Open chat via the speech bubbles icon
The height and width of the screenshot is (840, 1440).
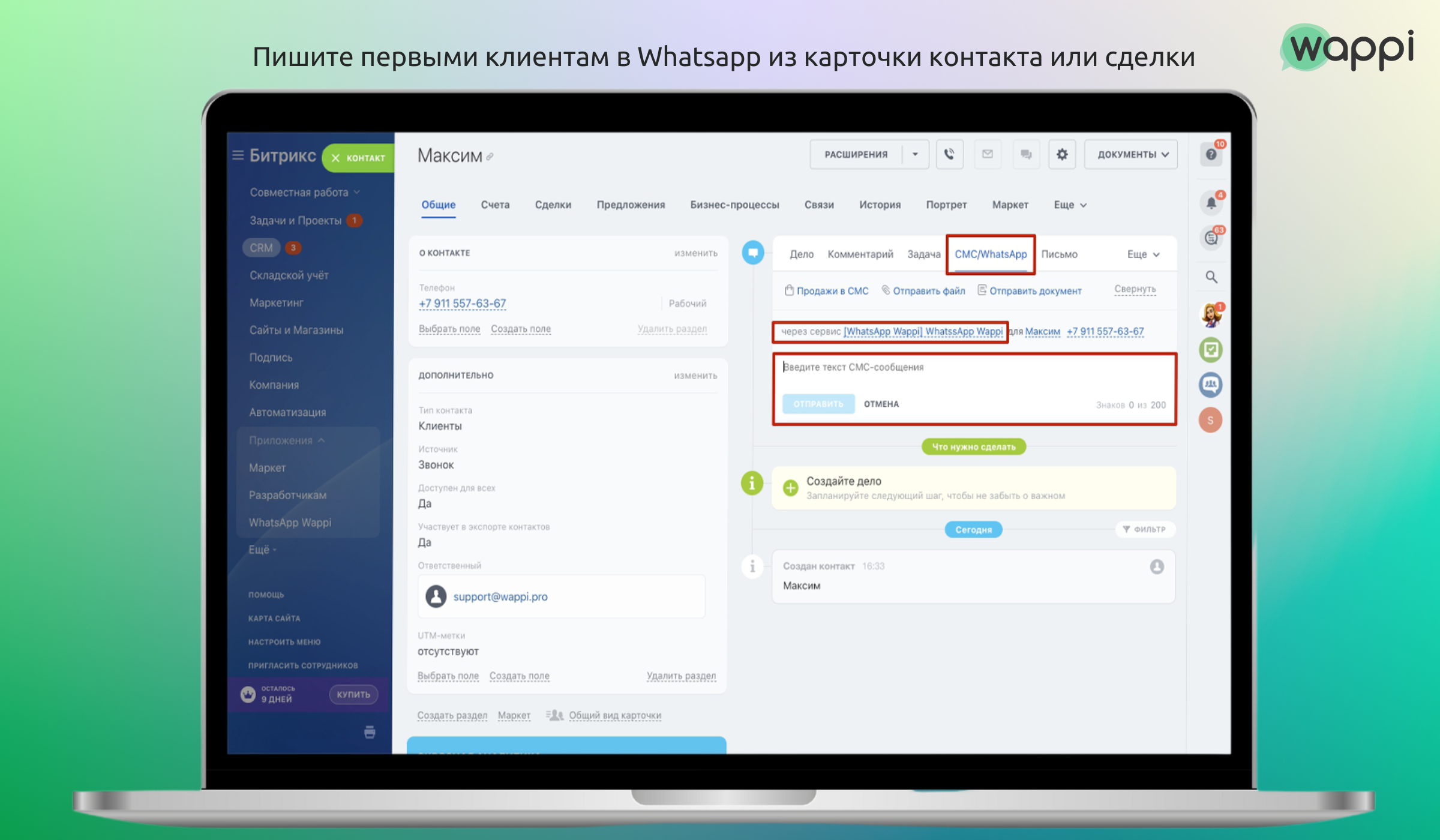tap(1025, 154)
